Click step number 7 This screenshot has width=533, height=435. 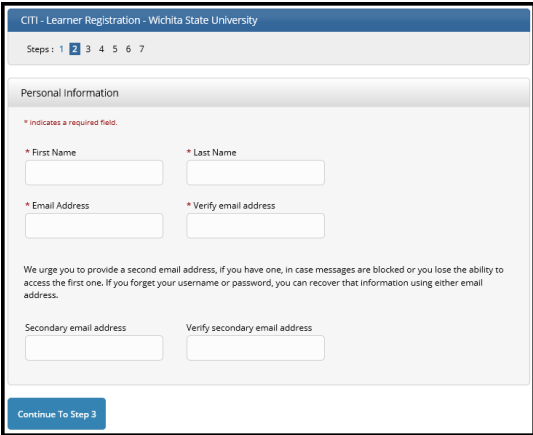click(x=142, y=49)
